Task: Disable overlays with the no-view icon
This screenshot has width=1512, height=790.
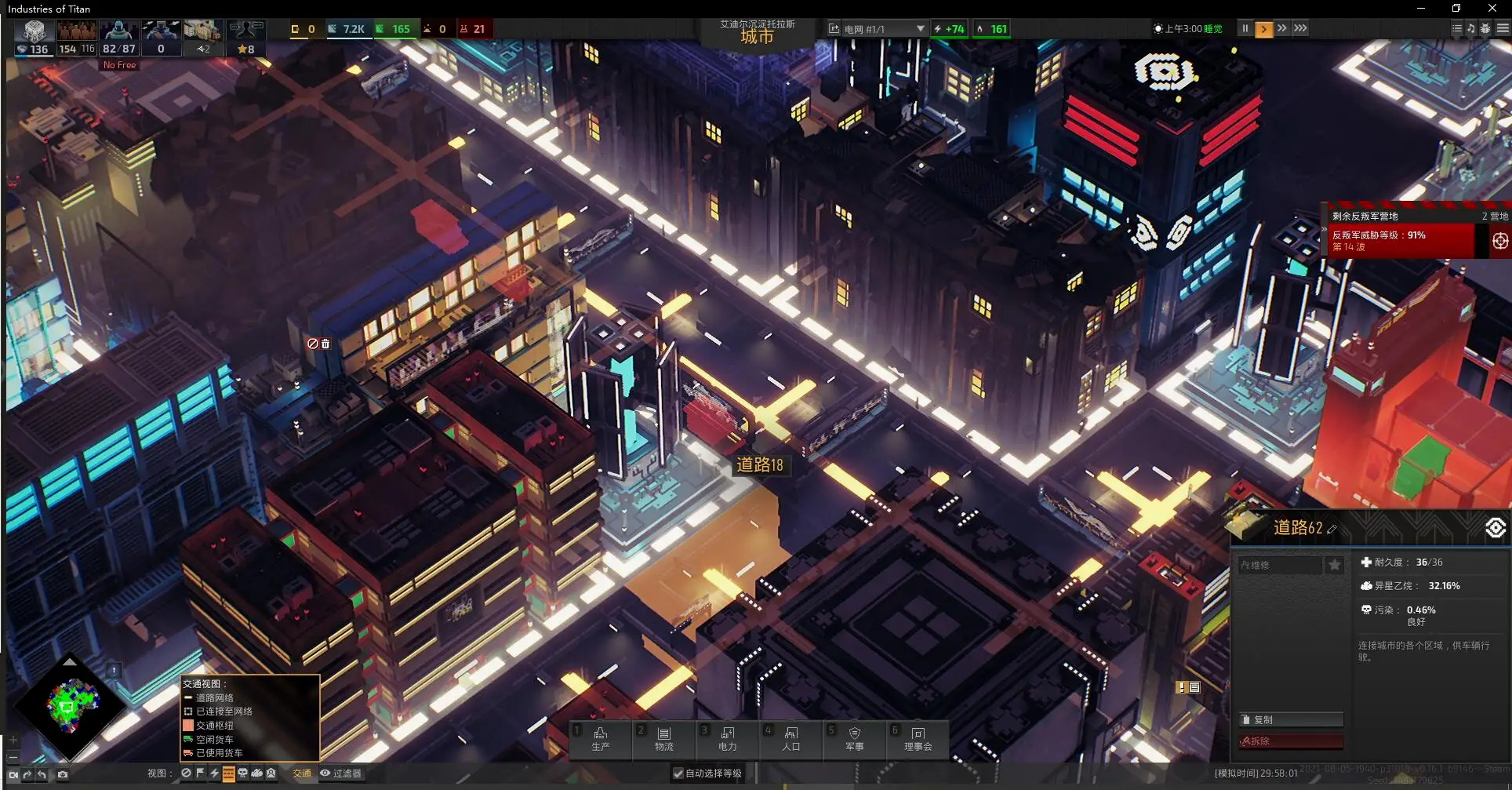Action: point(186,774)
